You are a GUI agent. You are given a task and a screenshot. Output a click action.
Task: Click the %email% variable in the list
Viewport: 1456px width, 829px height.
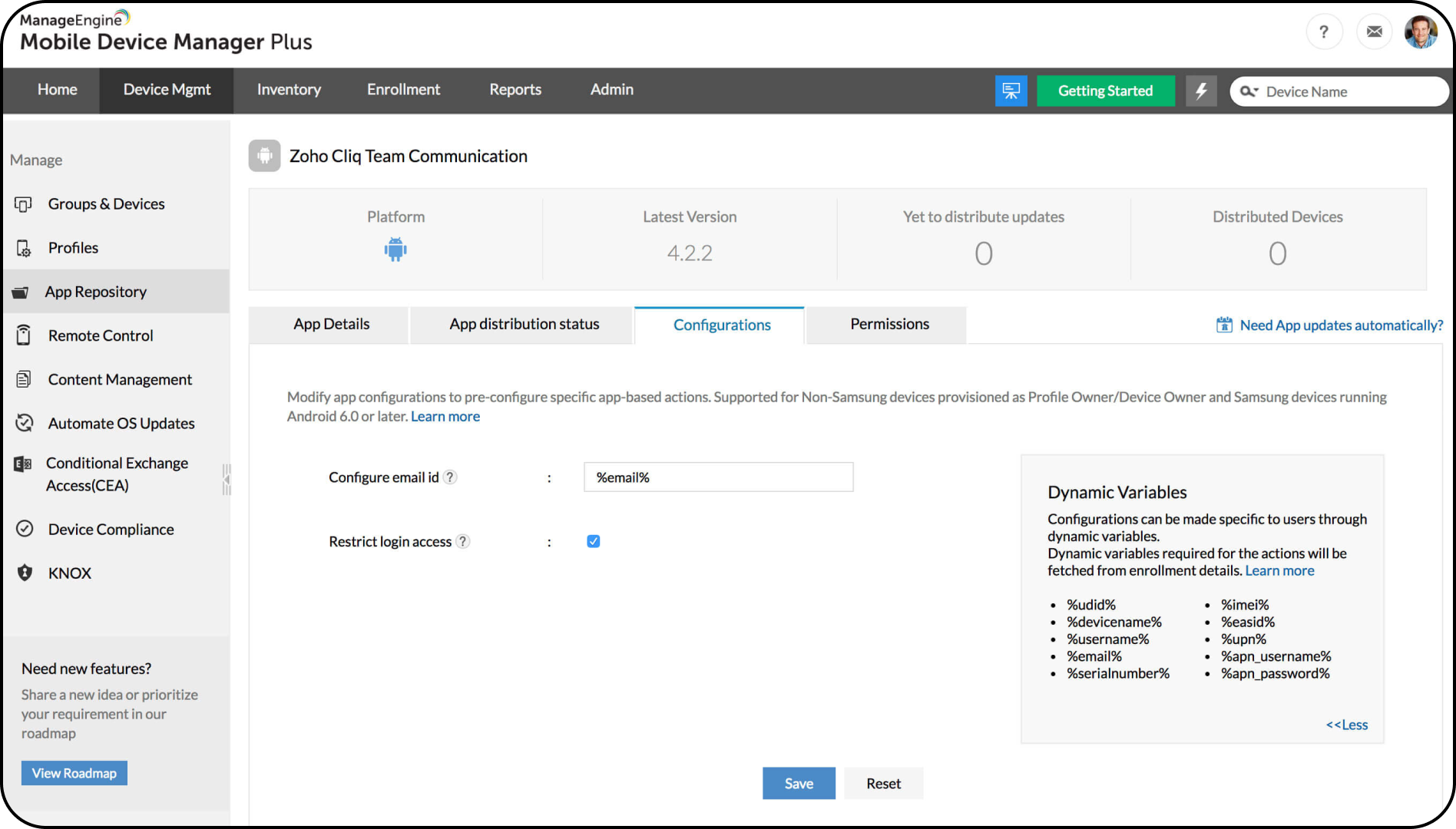click(1094, 656)
